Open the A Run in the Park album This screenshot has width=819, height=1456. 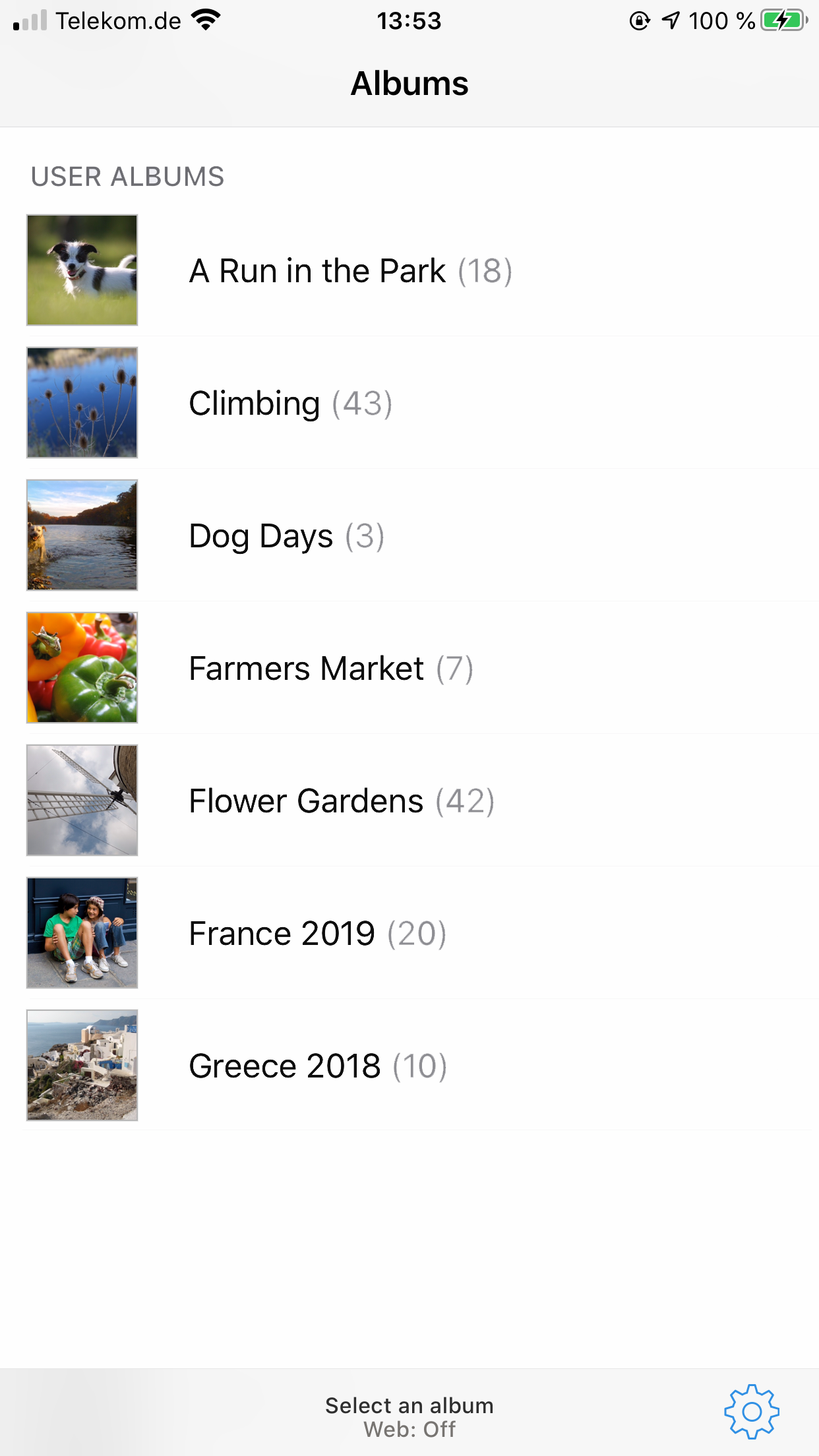[350, 271]
